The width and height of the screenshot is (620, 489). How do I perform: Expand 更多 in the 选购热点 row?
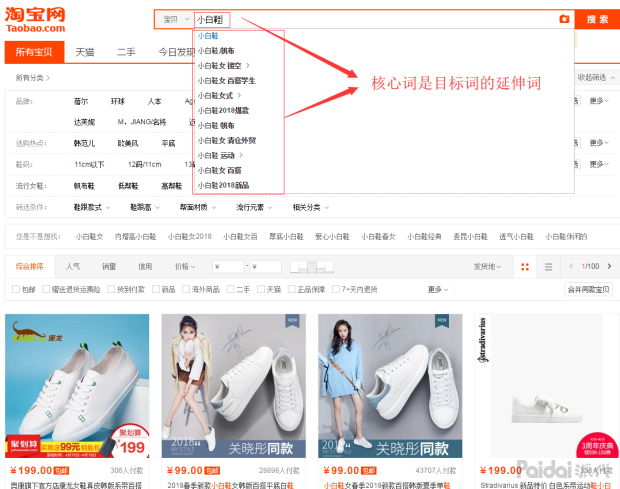[x=599, y=142]
